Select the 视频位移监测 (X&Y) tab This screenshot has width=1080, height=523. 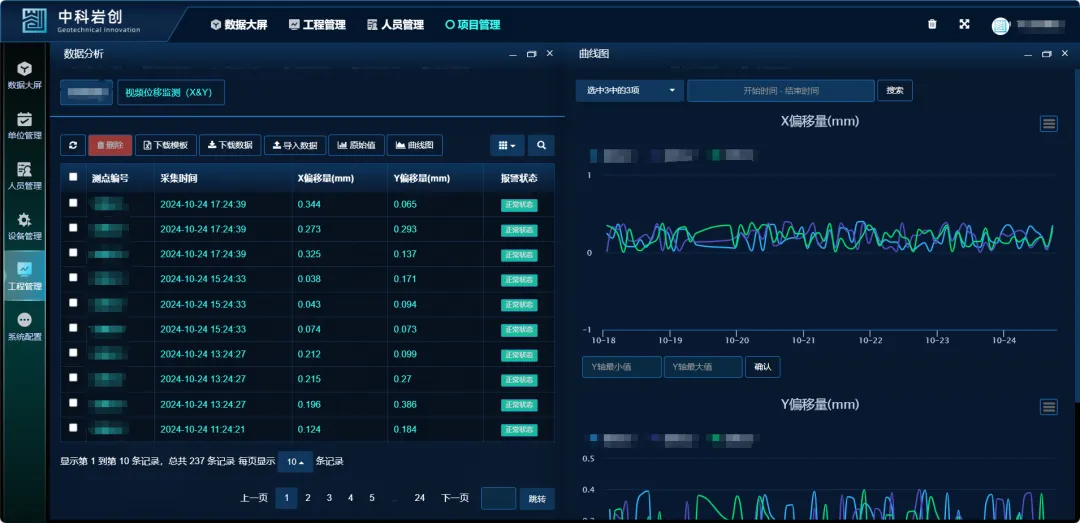[171, 92]
